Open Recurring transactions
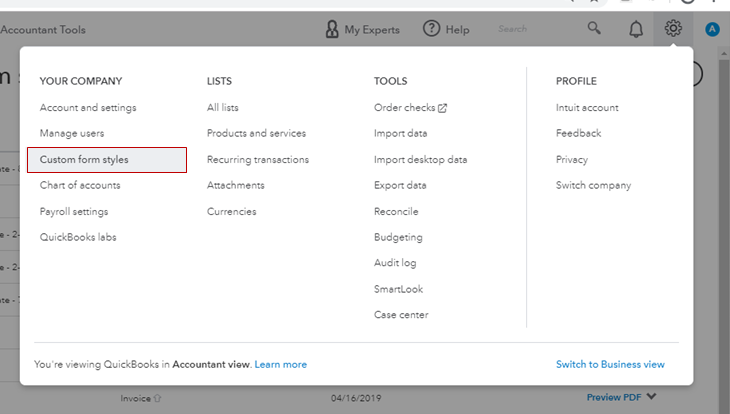 click(258, 160)
